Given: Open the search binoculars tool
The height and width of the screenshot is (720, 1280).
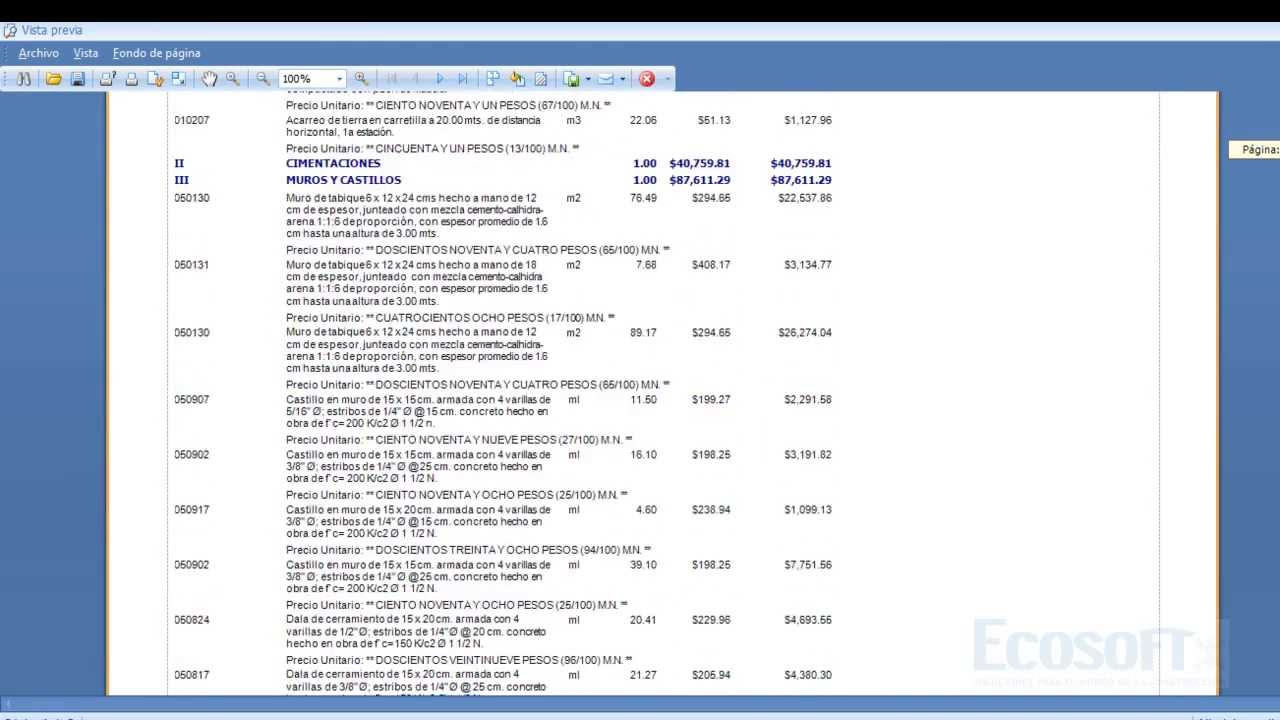Looking at the screenshot, I should [x=24, y=79].
